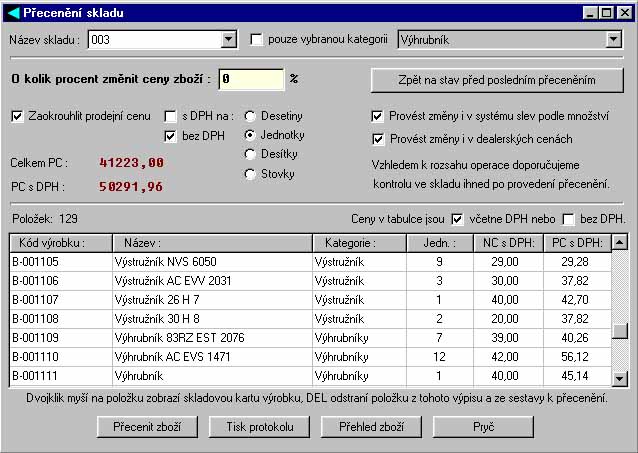Click PC price cell 56,12

[577, 357]
